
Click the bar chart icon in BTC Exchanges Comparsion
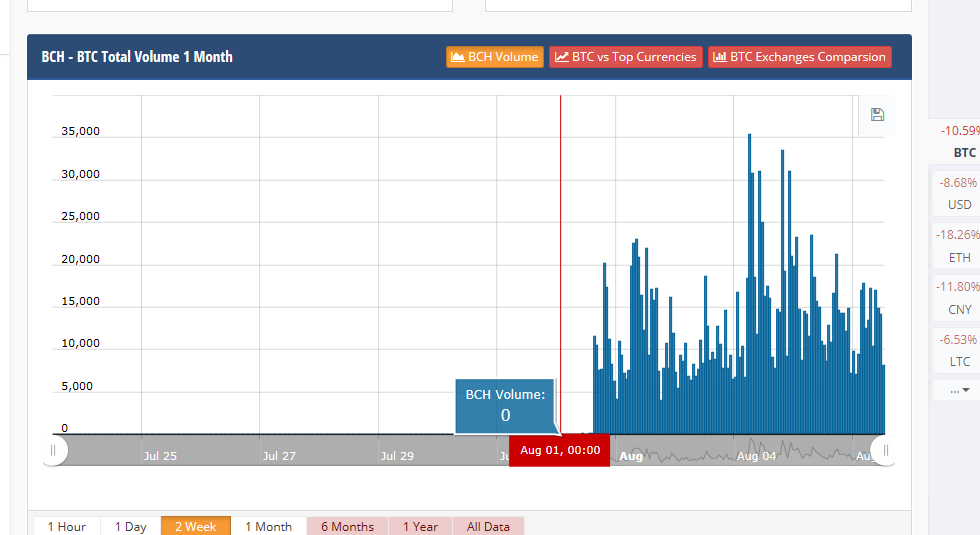coord(719,57)
